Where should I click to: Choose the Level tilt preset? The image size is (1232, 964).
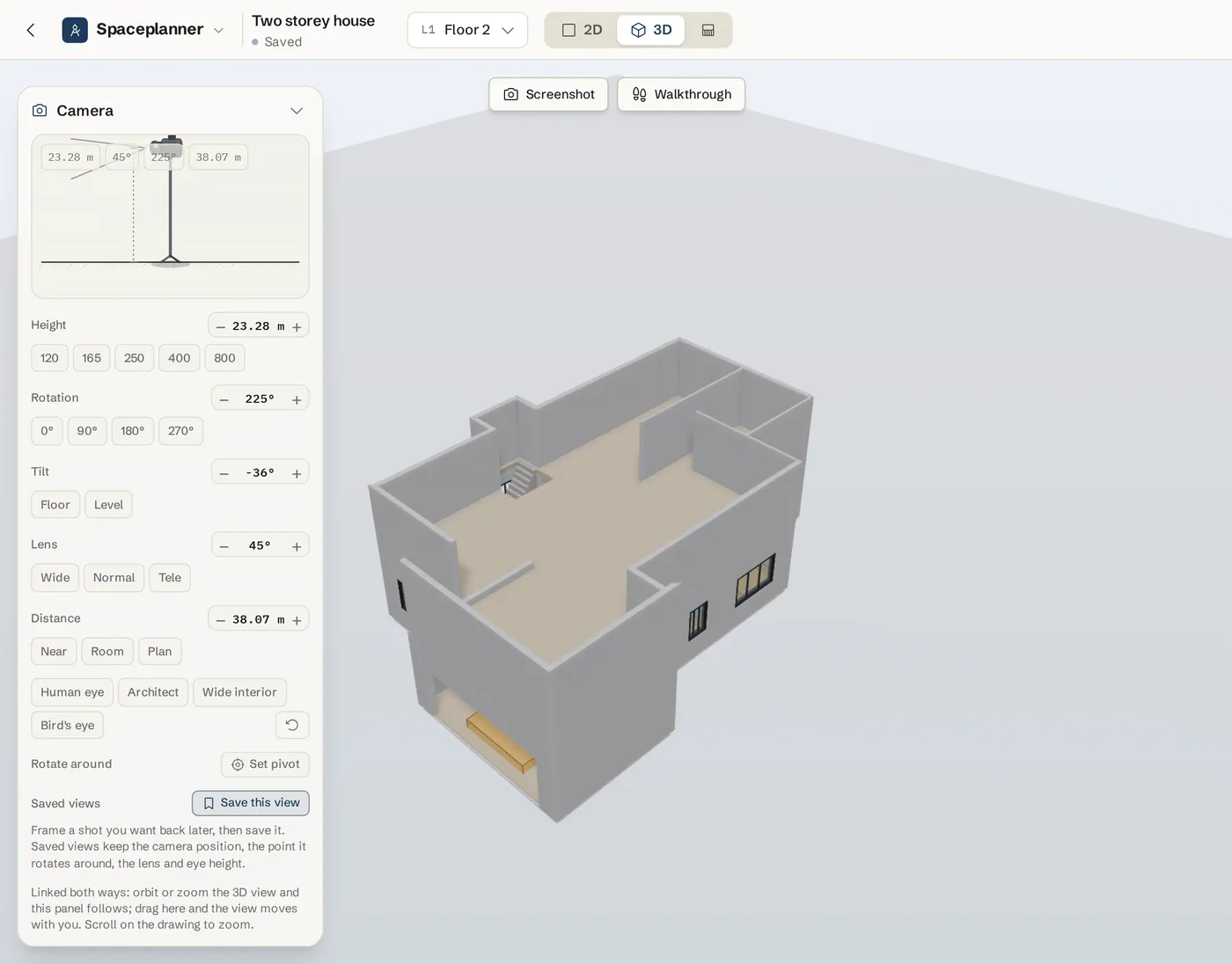pyautogui.click(x=108, y=505)
